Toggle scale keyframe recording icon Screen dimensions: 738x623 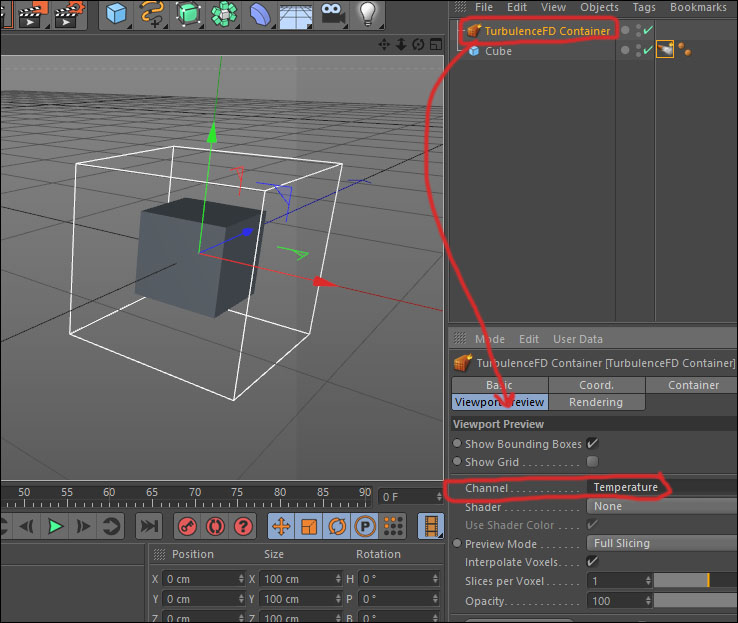pyautogui.click(x=309, y=526)
